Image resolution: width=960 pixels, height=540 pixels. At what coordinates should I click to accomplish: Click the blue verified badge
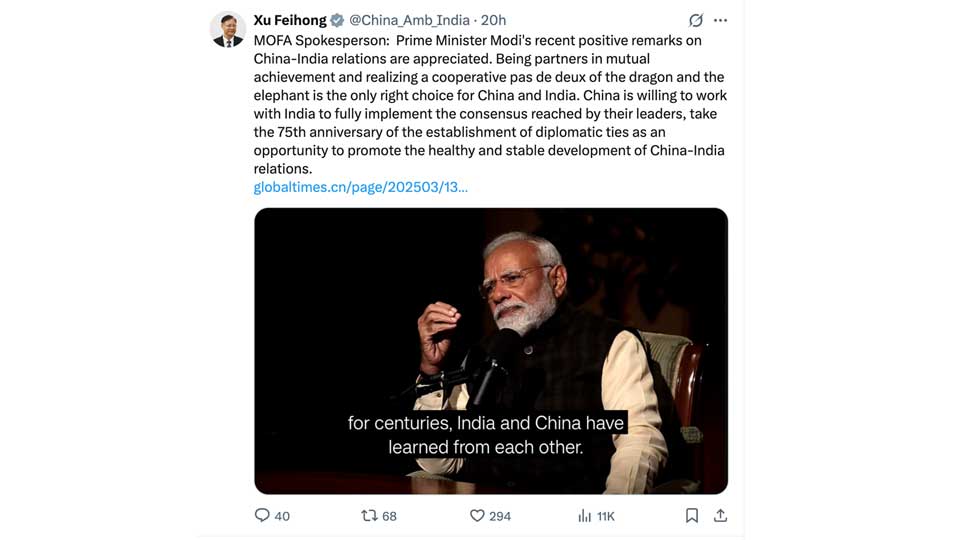pos(338,20)
